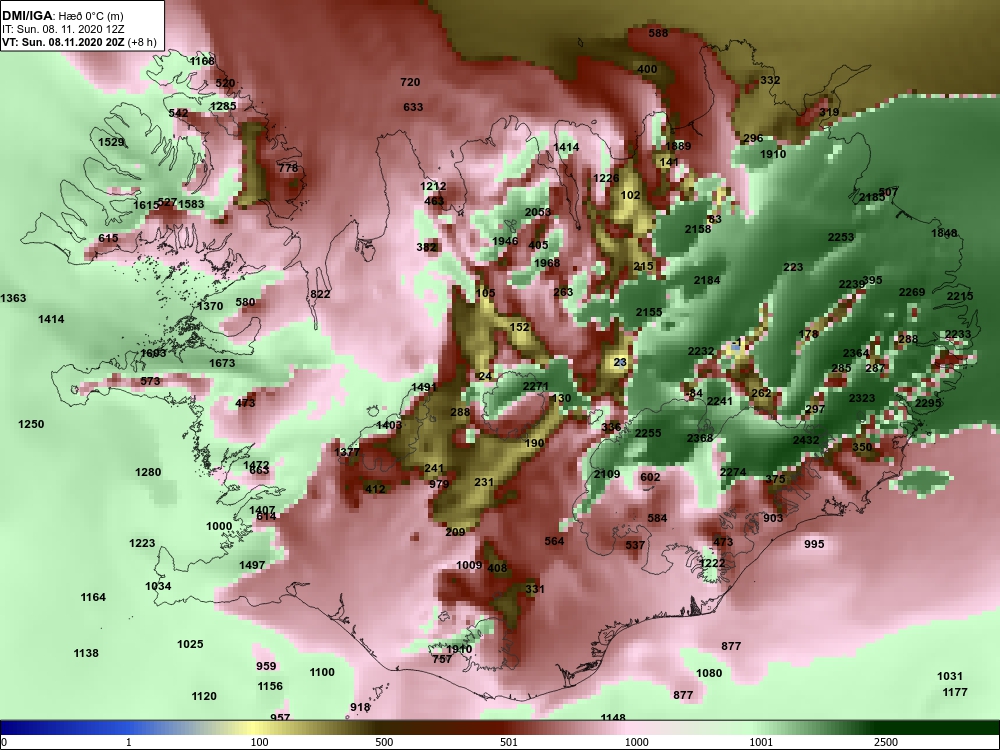Click the map value 1363
The width and height of the screenshot is (1000, 750).
13,298
